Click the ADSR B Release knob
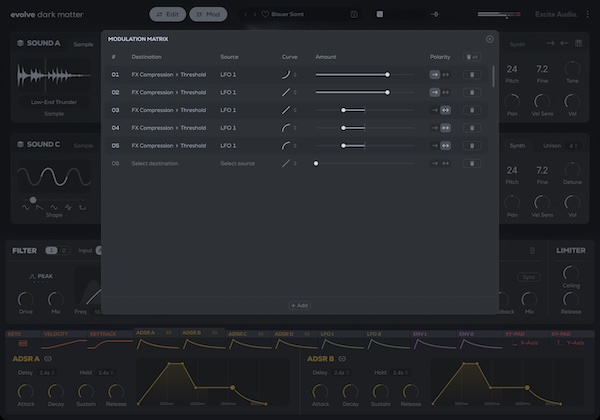This screenshot has height=420, width=600. pyautogui.click(x=411, y=392)
